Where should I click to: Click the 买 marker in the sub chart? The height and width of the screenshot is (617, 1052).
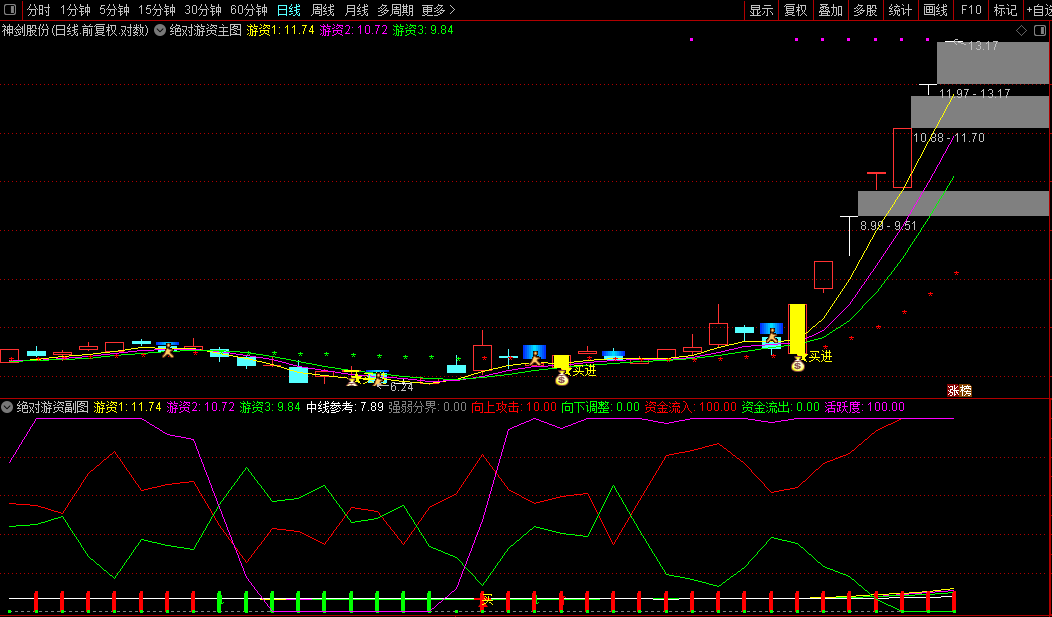coord(487,600)
